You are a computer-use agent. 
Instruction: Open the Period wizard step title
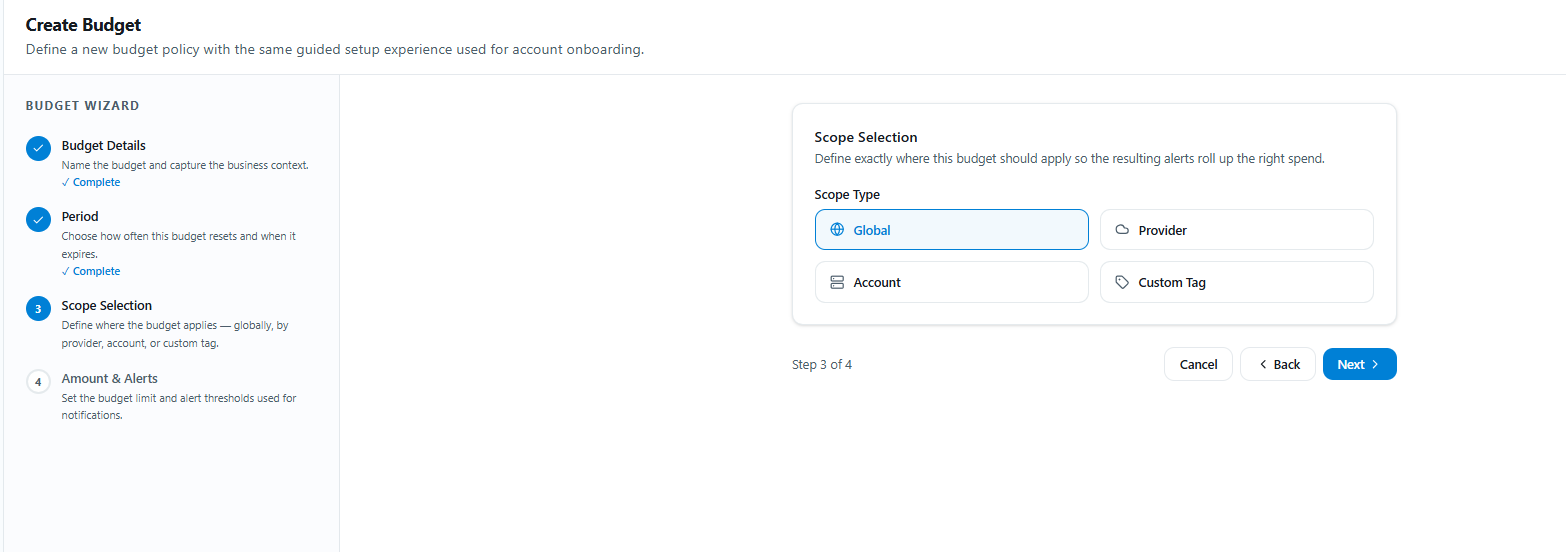point(80,216)
